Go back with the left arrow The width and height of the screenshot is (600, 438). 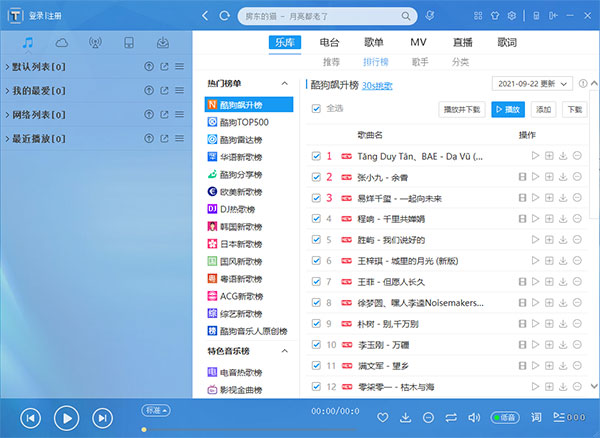[205, 16]
